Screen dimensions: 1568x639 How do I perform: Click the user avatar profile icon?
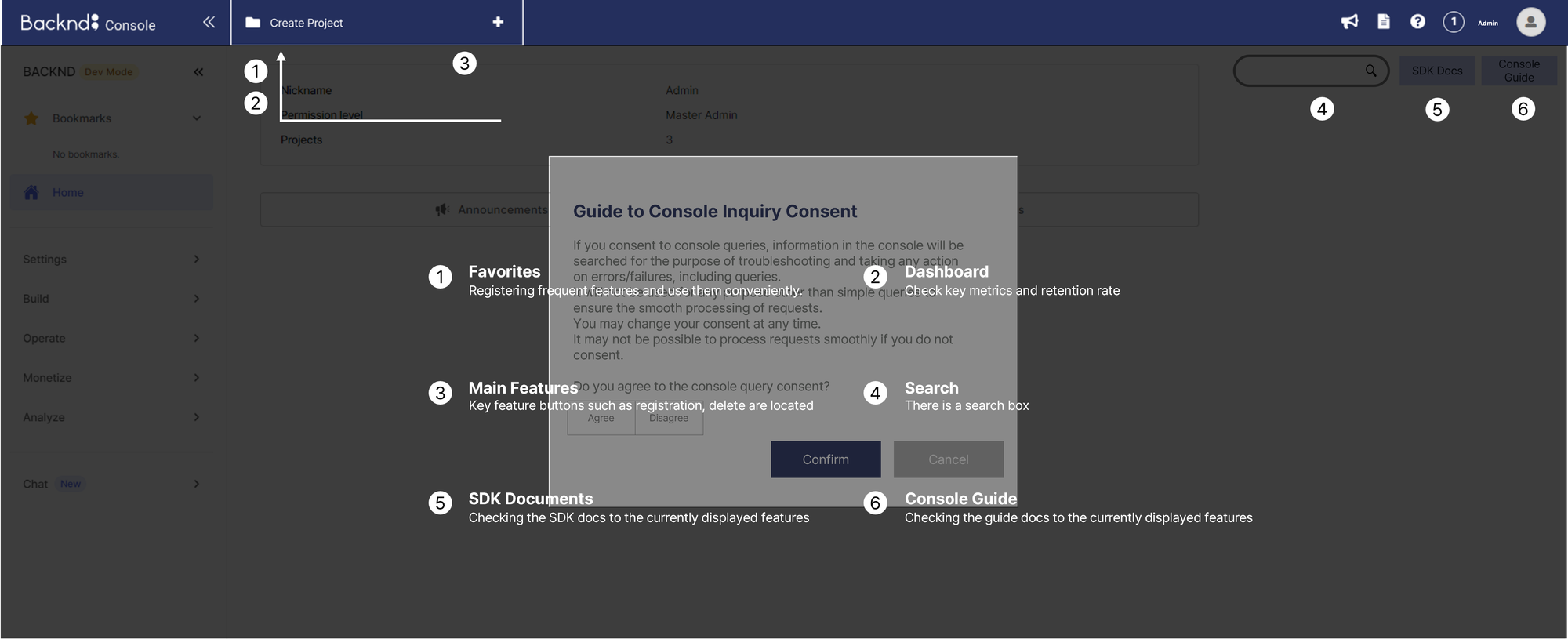1530,22
